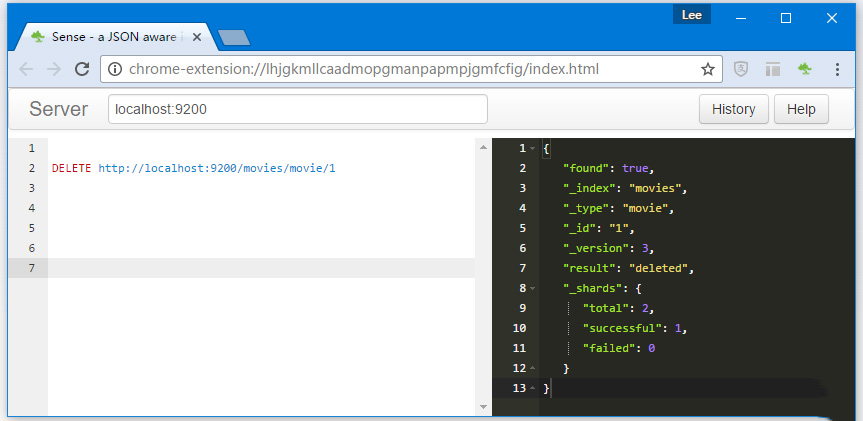Click the Server input field with localhost:9200

[x=297, y=109]
